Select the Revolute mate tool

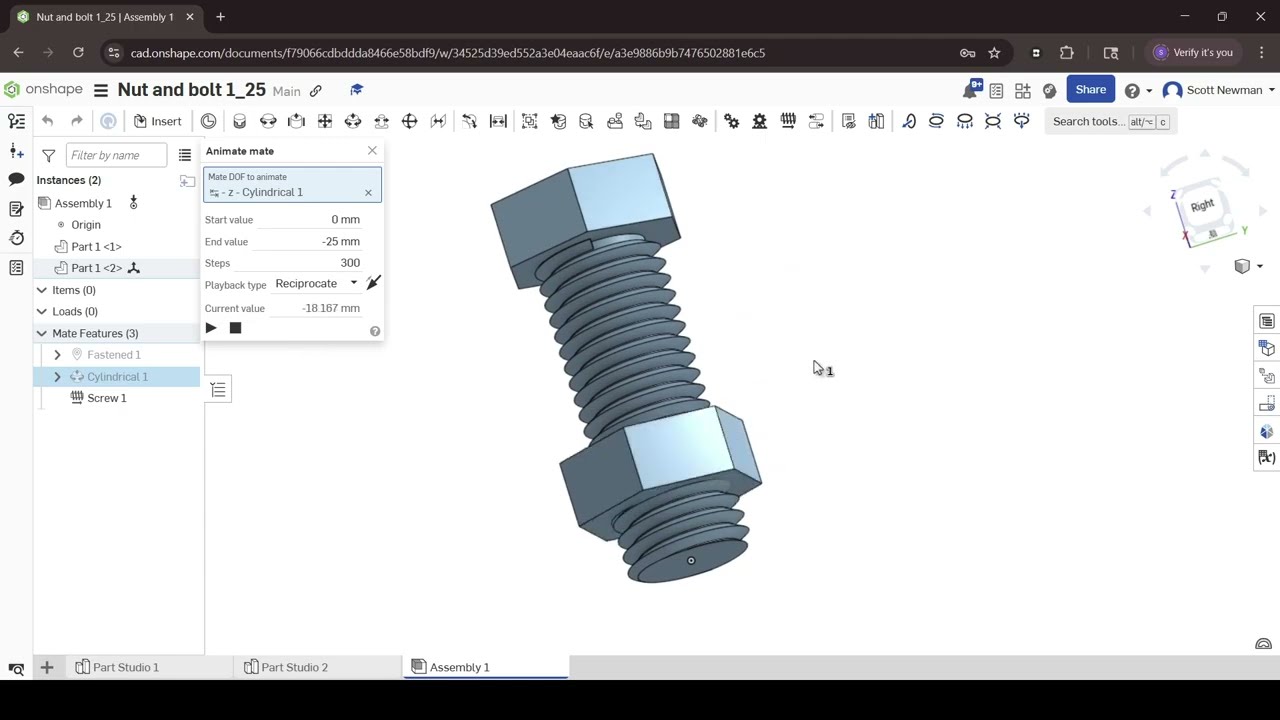(x=268, y=121)
